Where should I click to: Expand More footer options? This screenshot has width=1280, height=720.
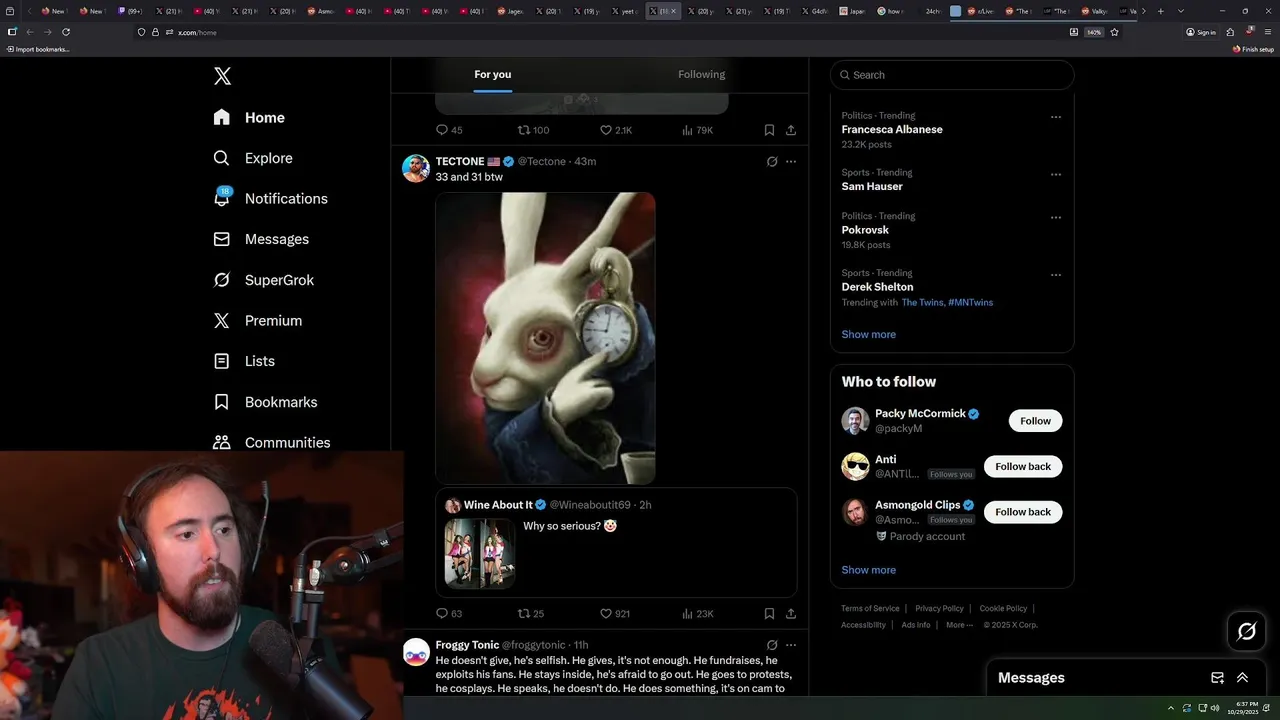tap(959, 625)
